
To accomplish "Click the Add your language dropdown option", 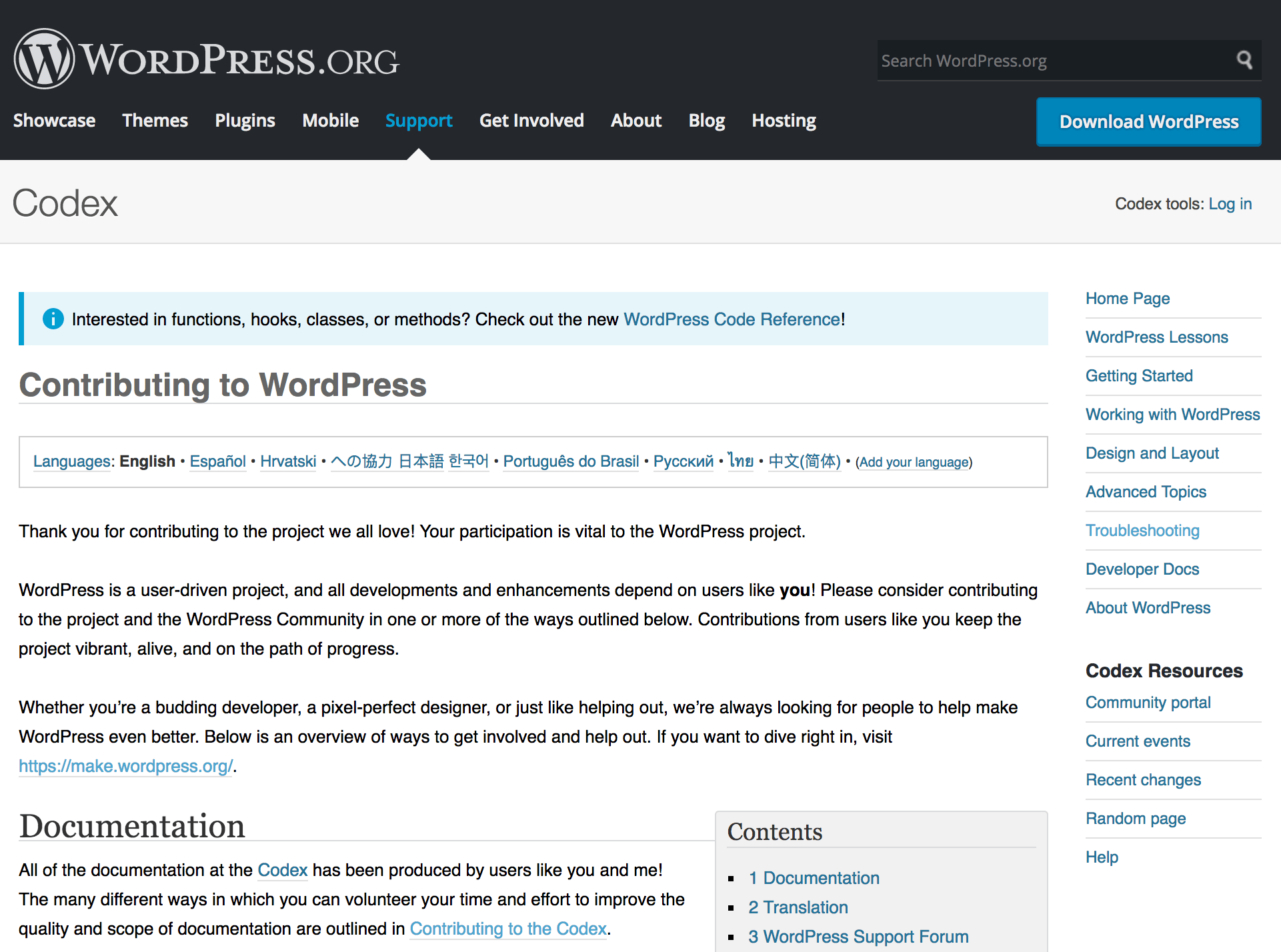I will click(x=912, y=462).
